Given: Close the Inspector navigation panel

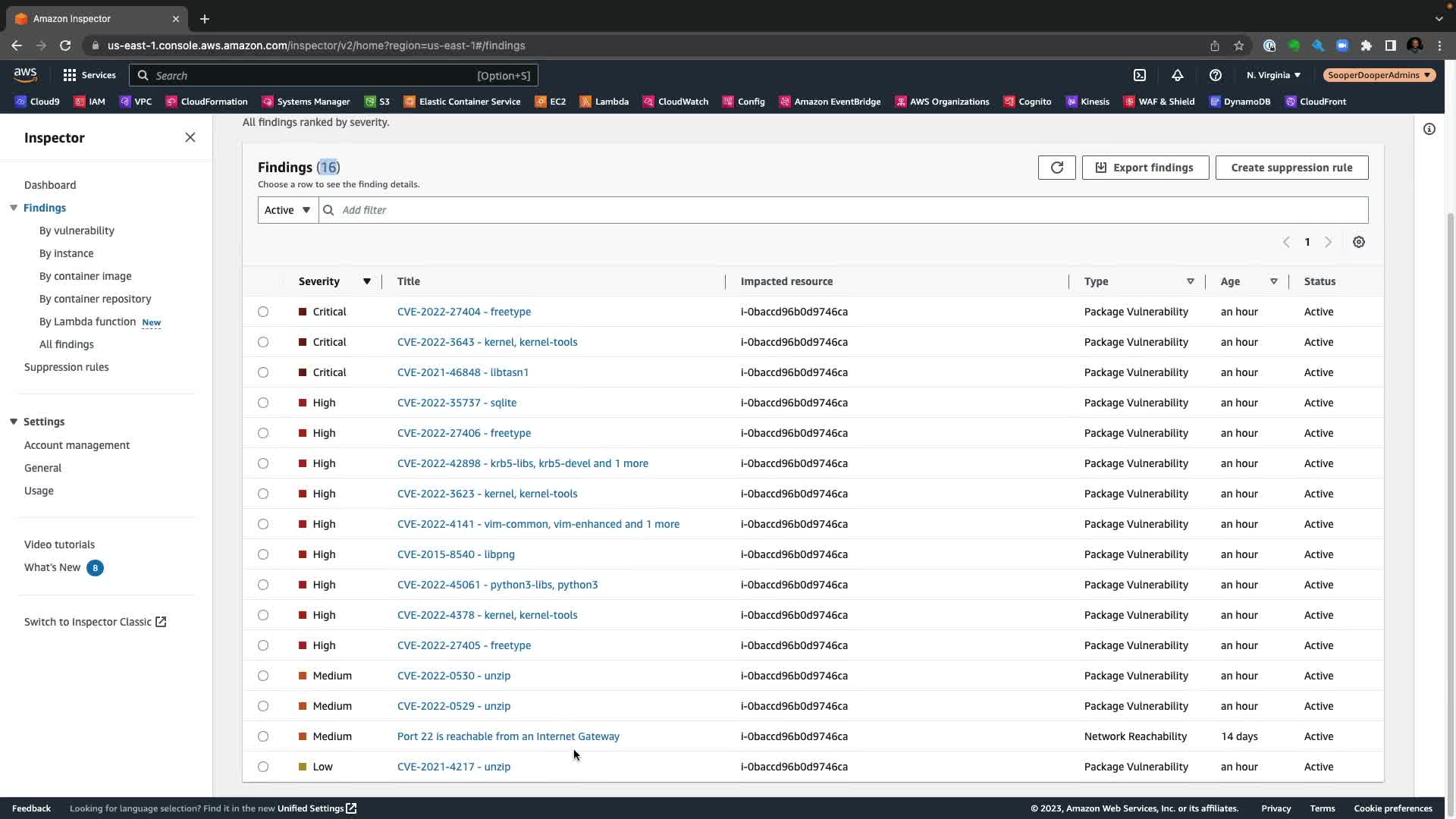Looking at the screenshot, I should (190, 137).
